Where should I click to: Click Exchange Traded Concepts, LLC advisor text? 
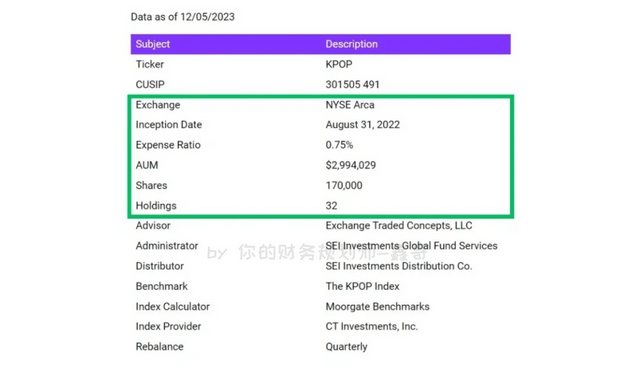(x=399, y=226)
